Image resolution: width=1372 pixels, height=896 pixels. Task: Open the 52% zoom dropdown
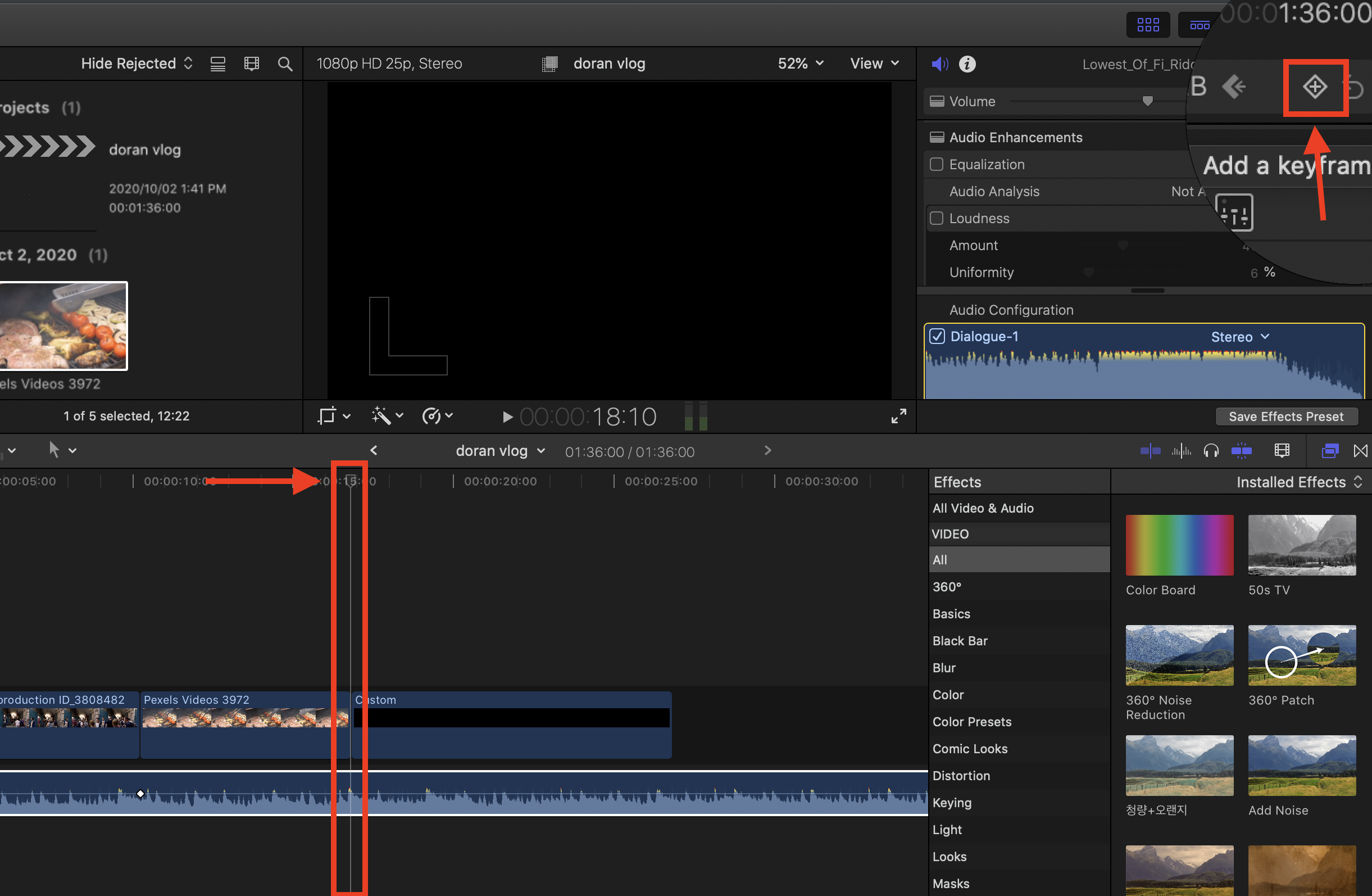coord(800,64)
